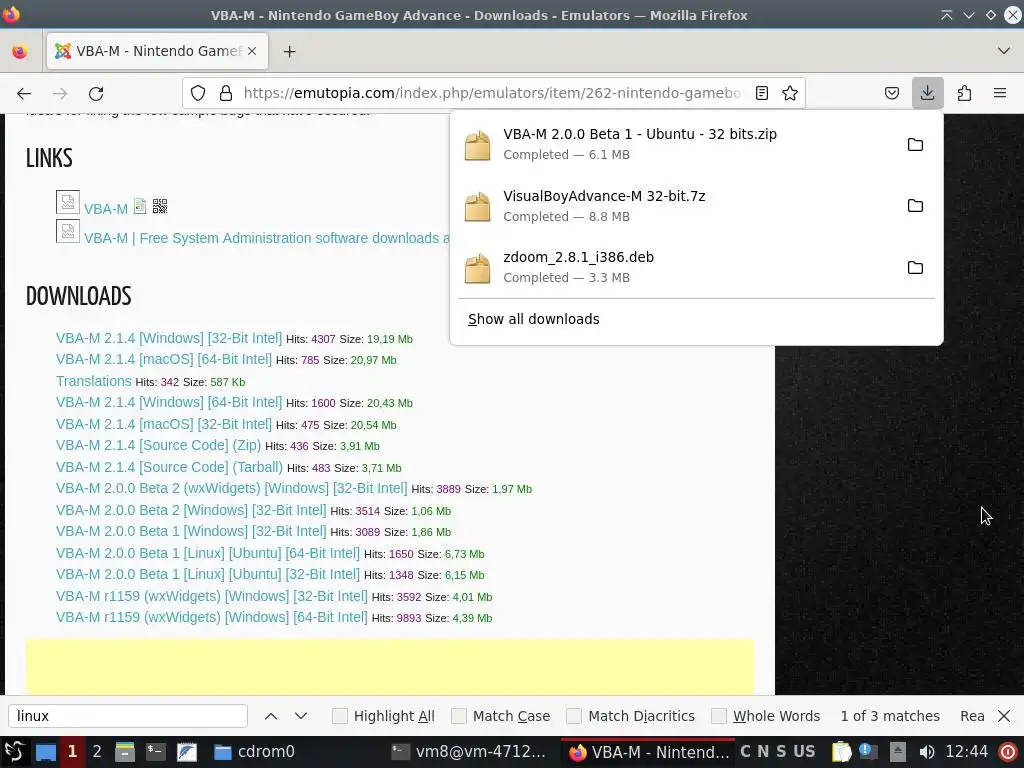This screenshot has height=768, width=1024.
Task: Download VBA-M 2.1.4 Source Code Zip
Action: click(x=158, y=445)
